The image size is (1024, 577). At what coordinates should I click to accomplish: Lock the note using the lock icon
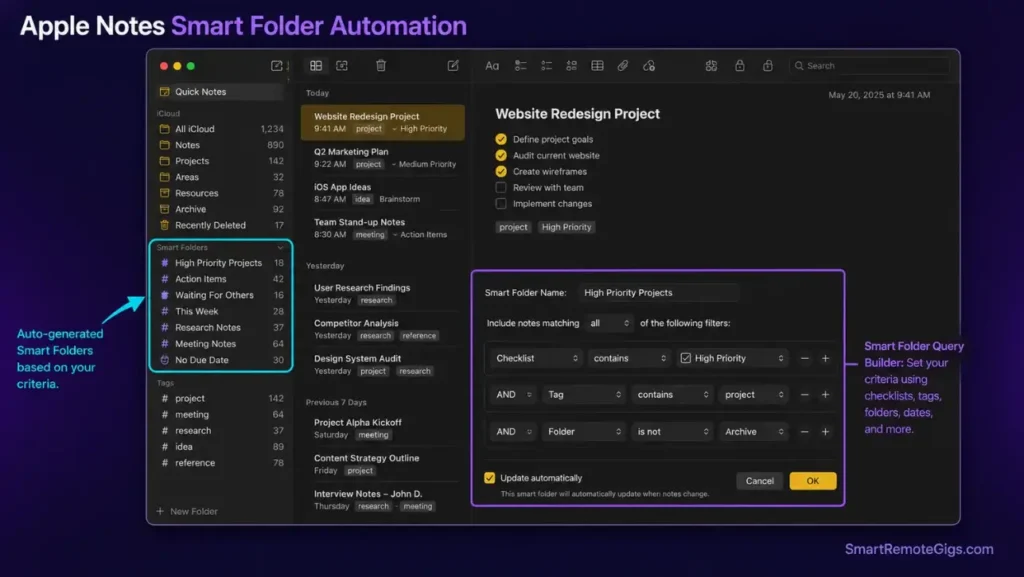pos(739,65)
